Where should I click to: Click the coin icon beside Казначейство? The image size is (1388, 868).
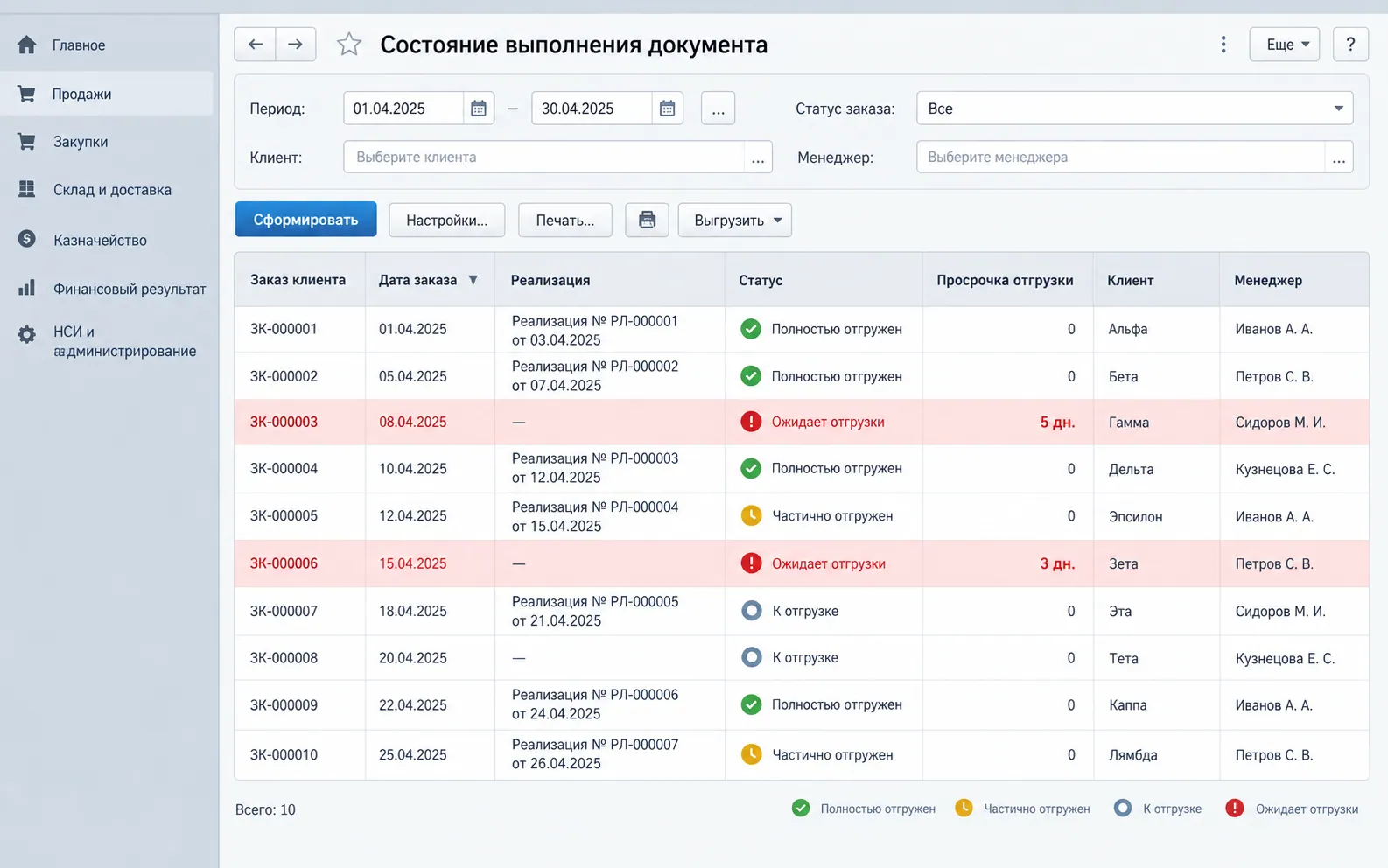pos(27,239)
